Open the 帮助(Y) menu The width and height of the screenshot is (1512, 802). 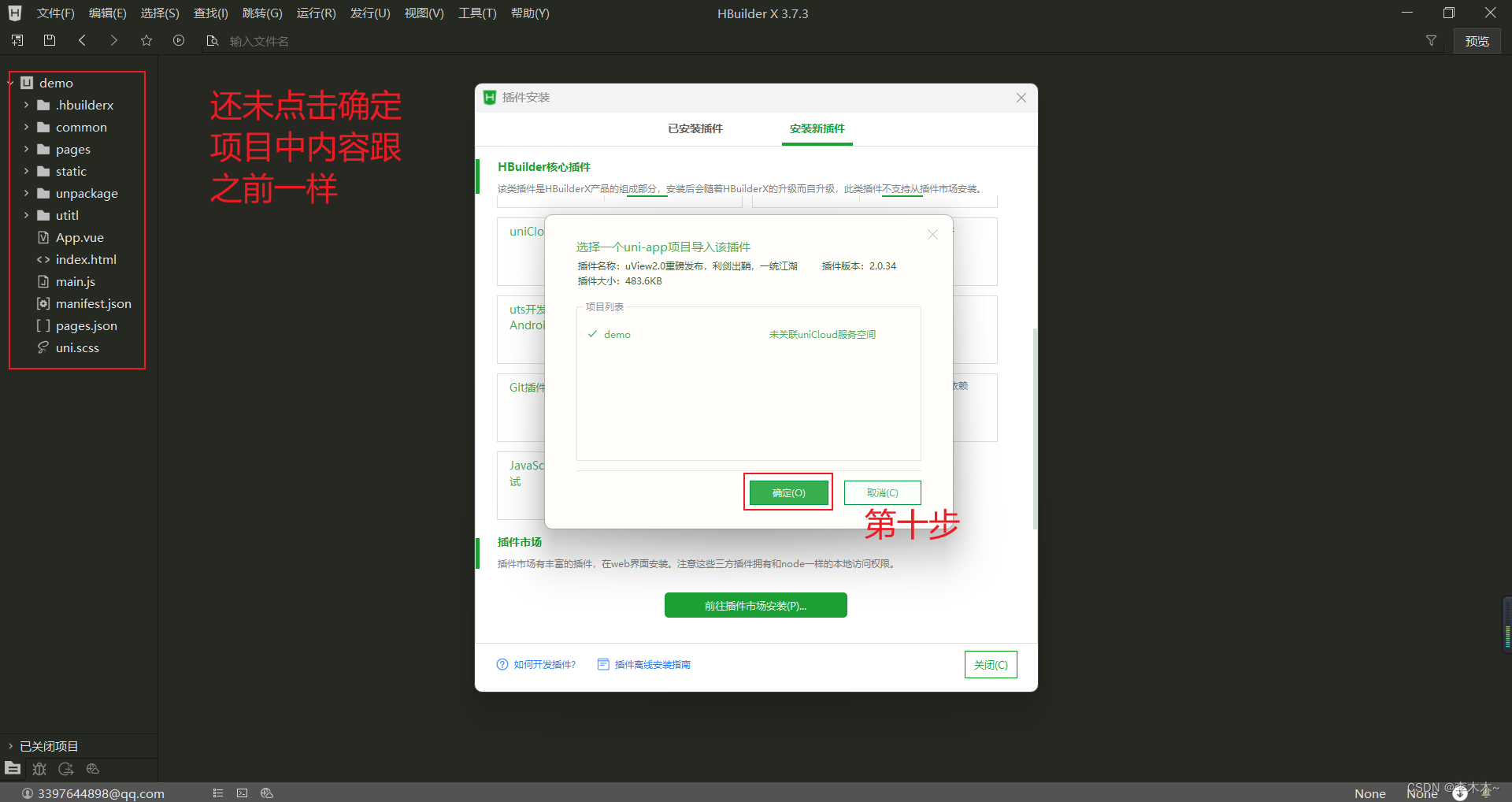[530, 13]
